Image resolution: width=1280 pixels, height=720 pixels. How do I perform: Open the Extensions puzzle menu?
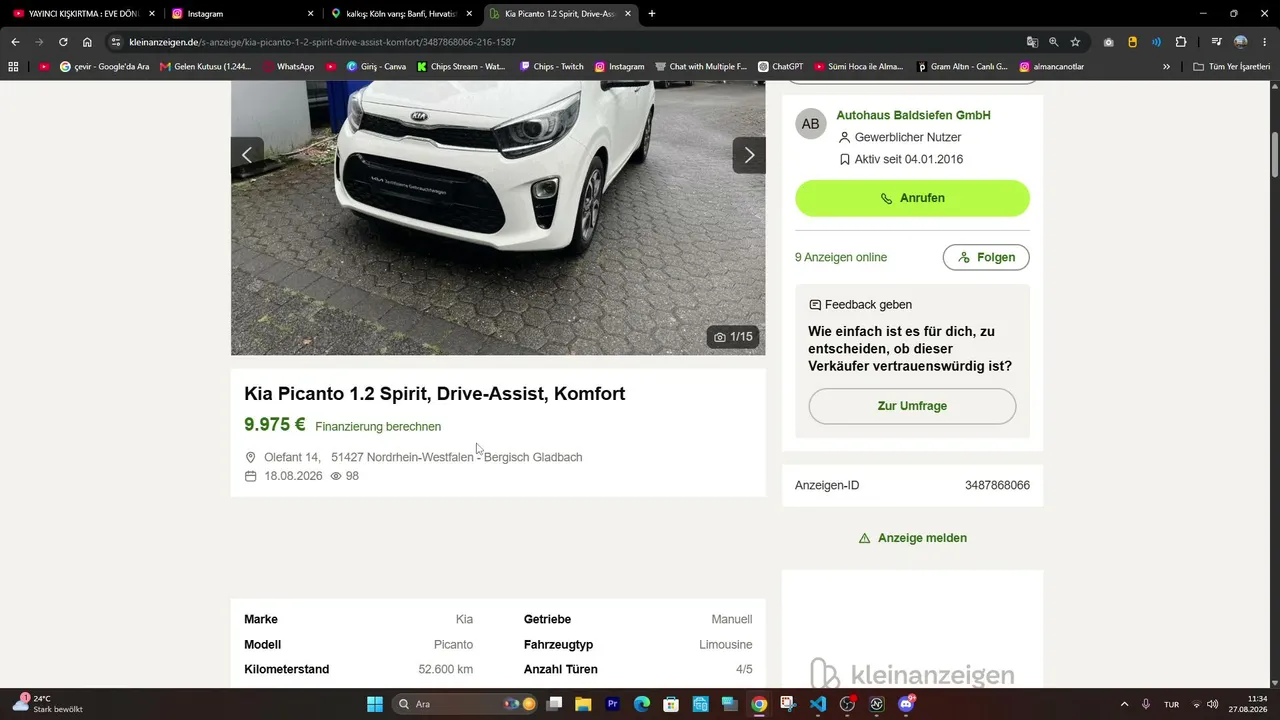click(x=1181, y=42)
